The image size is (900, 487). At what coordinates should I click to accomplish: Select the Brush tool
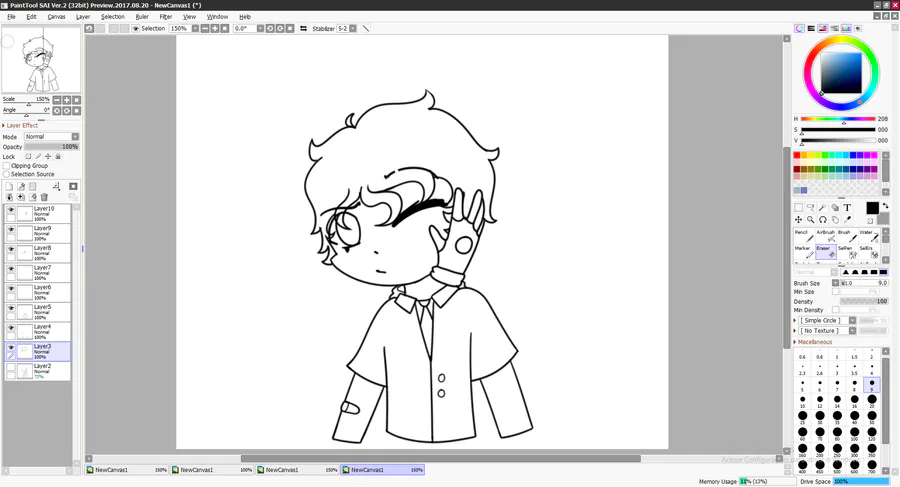coord(847,236)
